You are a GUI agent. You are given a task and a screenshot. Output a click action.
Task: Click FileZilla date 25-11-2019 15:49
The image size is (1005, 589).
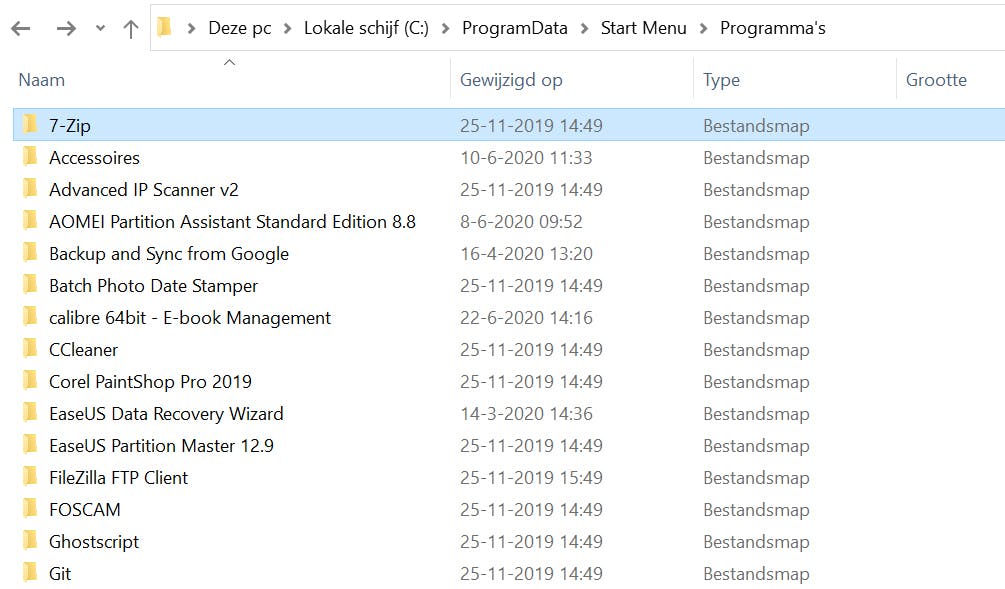[x=531, y=478]
